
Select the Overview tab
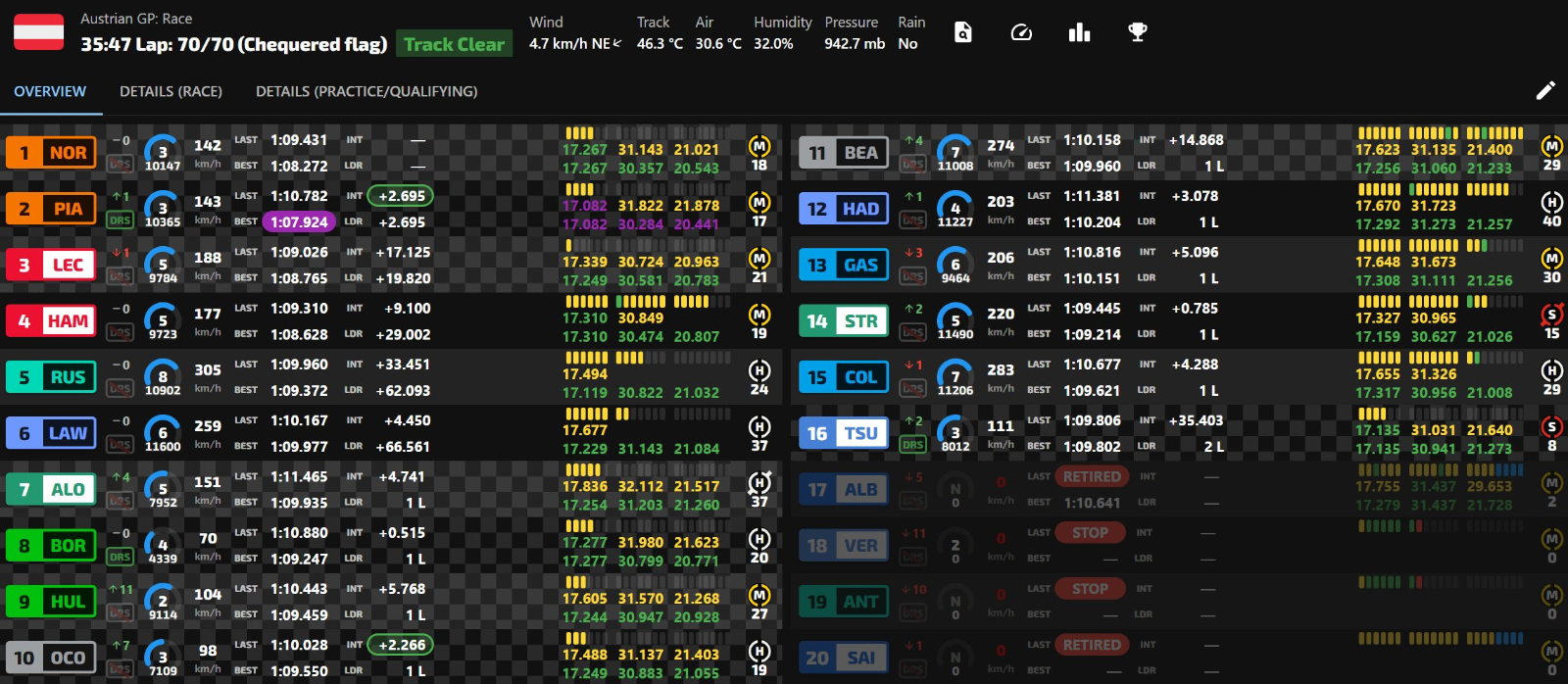(50, 91)
